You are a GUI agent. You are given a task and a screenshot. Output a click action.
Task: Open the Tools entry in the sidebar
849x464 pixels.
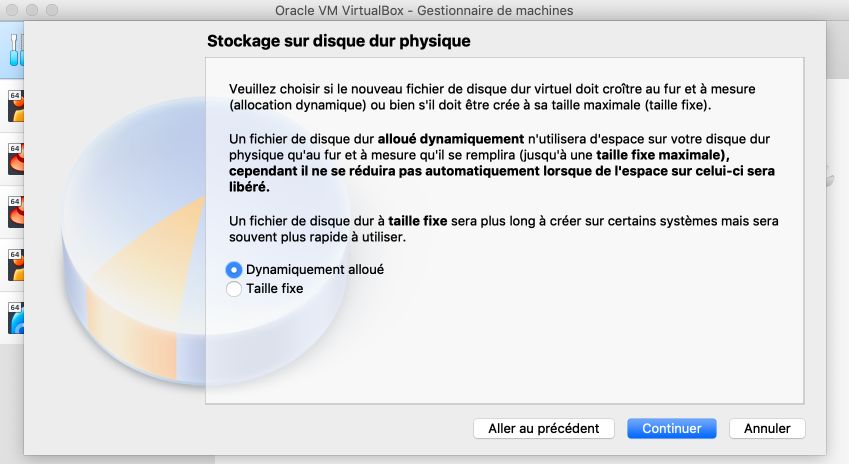tap(16, 50)
